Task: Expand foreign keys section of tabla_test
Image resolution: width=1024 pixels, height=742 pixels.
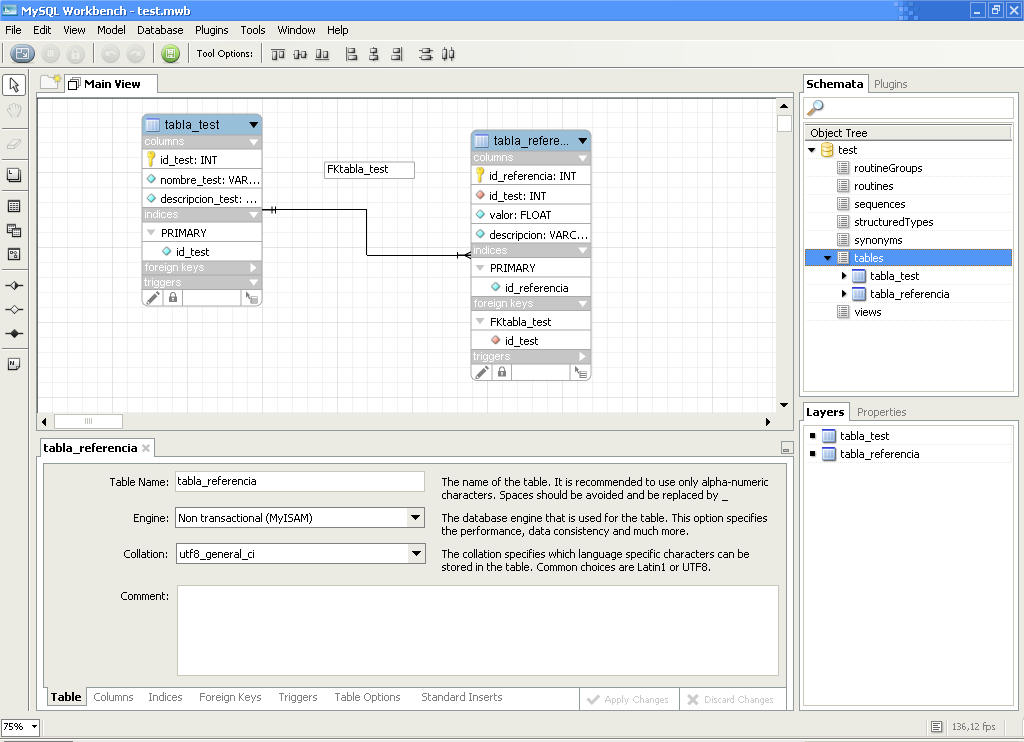Action: click(253, 268)
